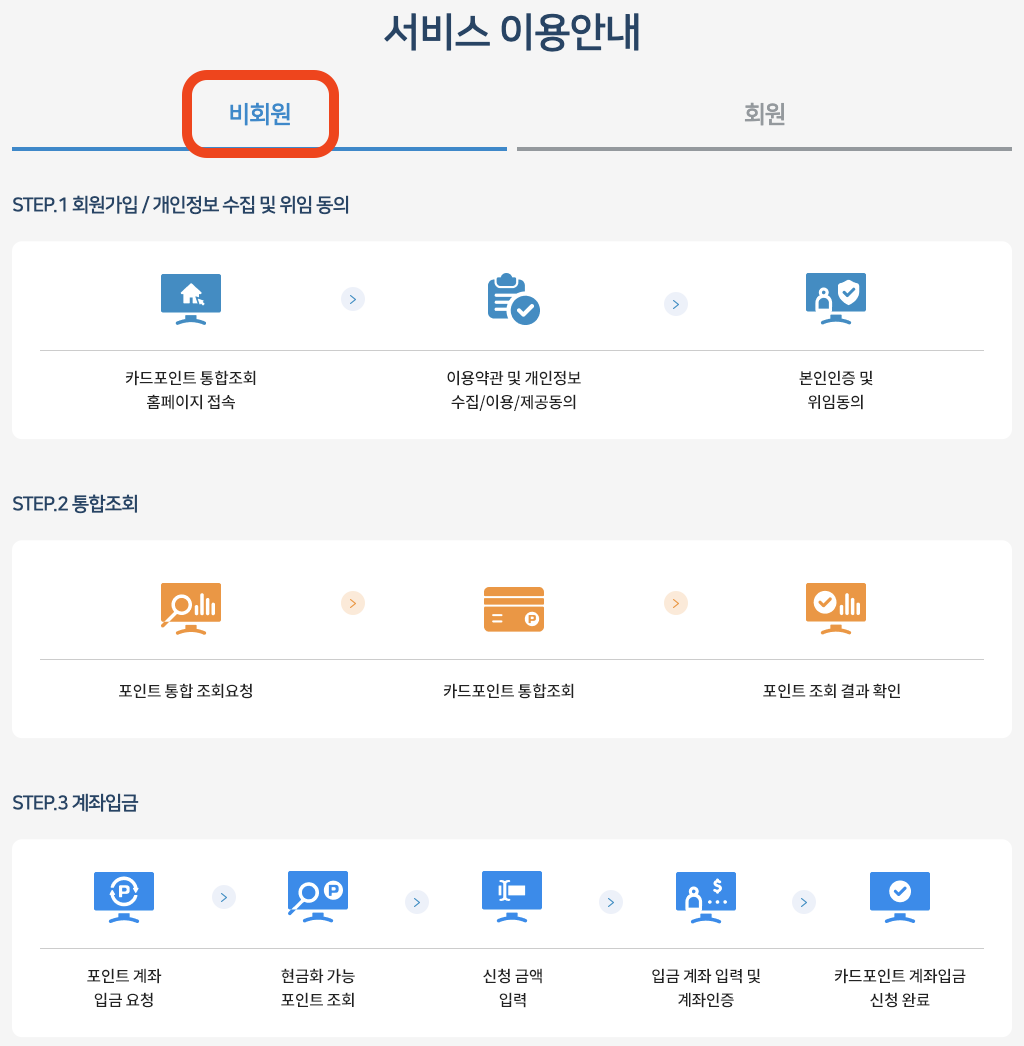The width and height of the screenshot is (1024, 1046).
Task: Click the 본인인증 및 위임동의 shield icon
Action: coord(835,297)
